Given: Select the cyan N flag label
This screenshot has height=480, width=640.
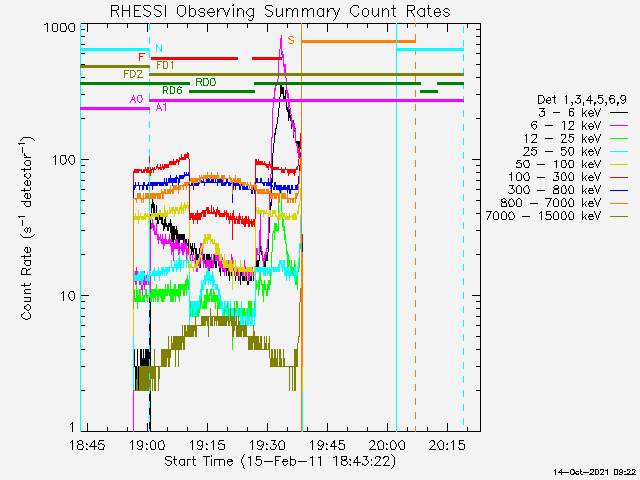Looking at the screenshot, I should coord(158,48).
